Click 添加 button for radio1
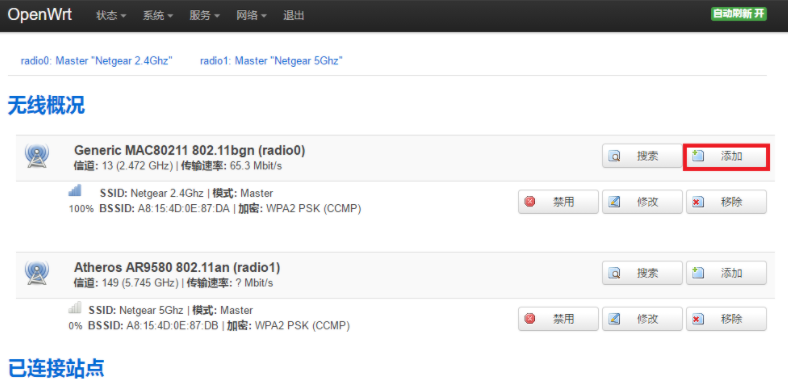Image resolution: width=788 pixels, height=391 pixels. pyautogui.click(x=726, y=273)
